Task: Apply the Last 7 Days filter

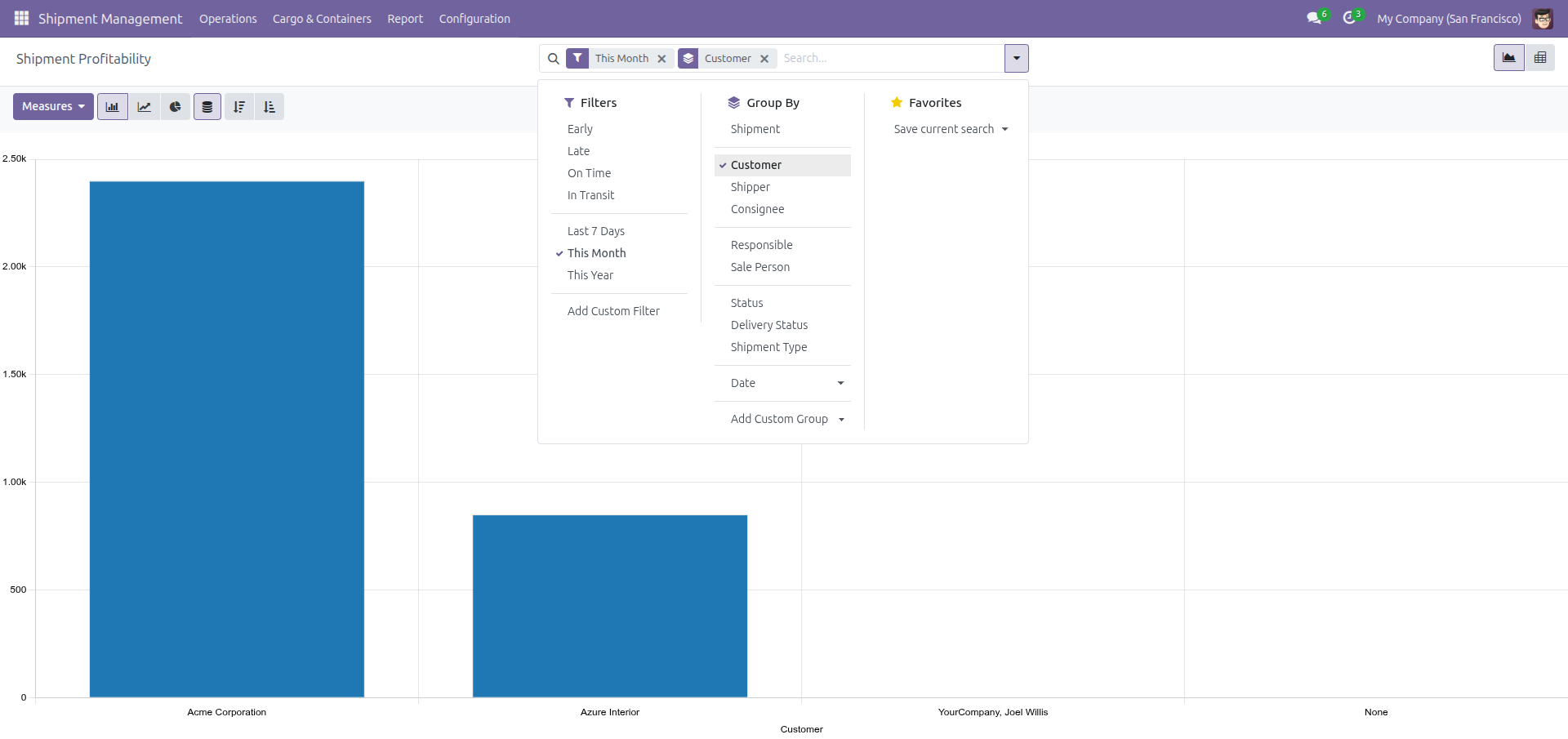Action: click(x=619, y=231)
